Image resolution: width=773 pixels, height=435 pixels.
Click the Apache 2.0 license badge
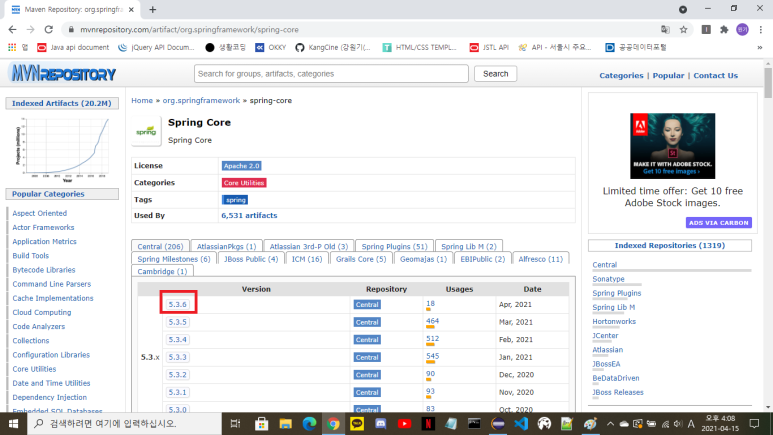242,166
